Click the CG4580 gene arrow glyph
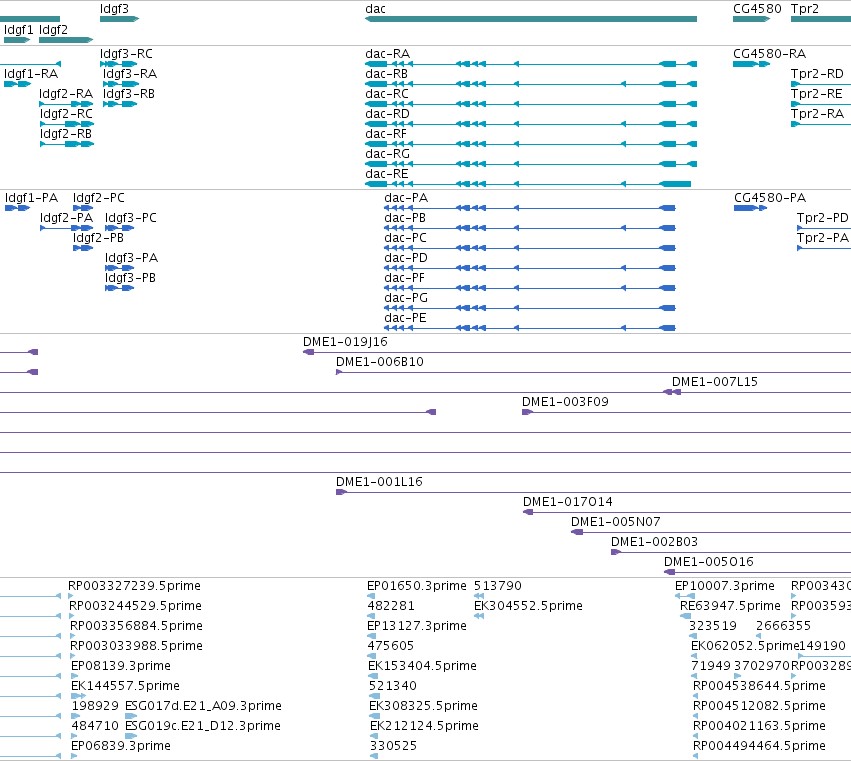 coord(751,19)
